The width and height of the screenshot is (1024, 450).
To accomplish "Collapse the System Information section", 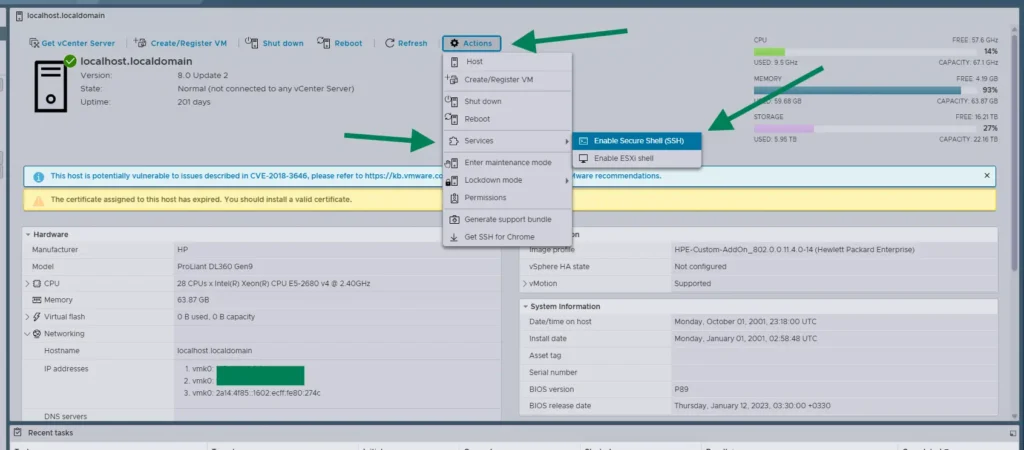I will point(524,306).
